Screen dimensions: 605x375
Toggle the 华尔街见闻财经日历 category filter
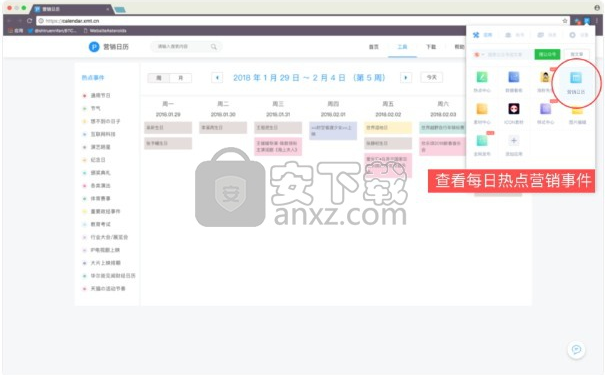[109, 276]
